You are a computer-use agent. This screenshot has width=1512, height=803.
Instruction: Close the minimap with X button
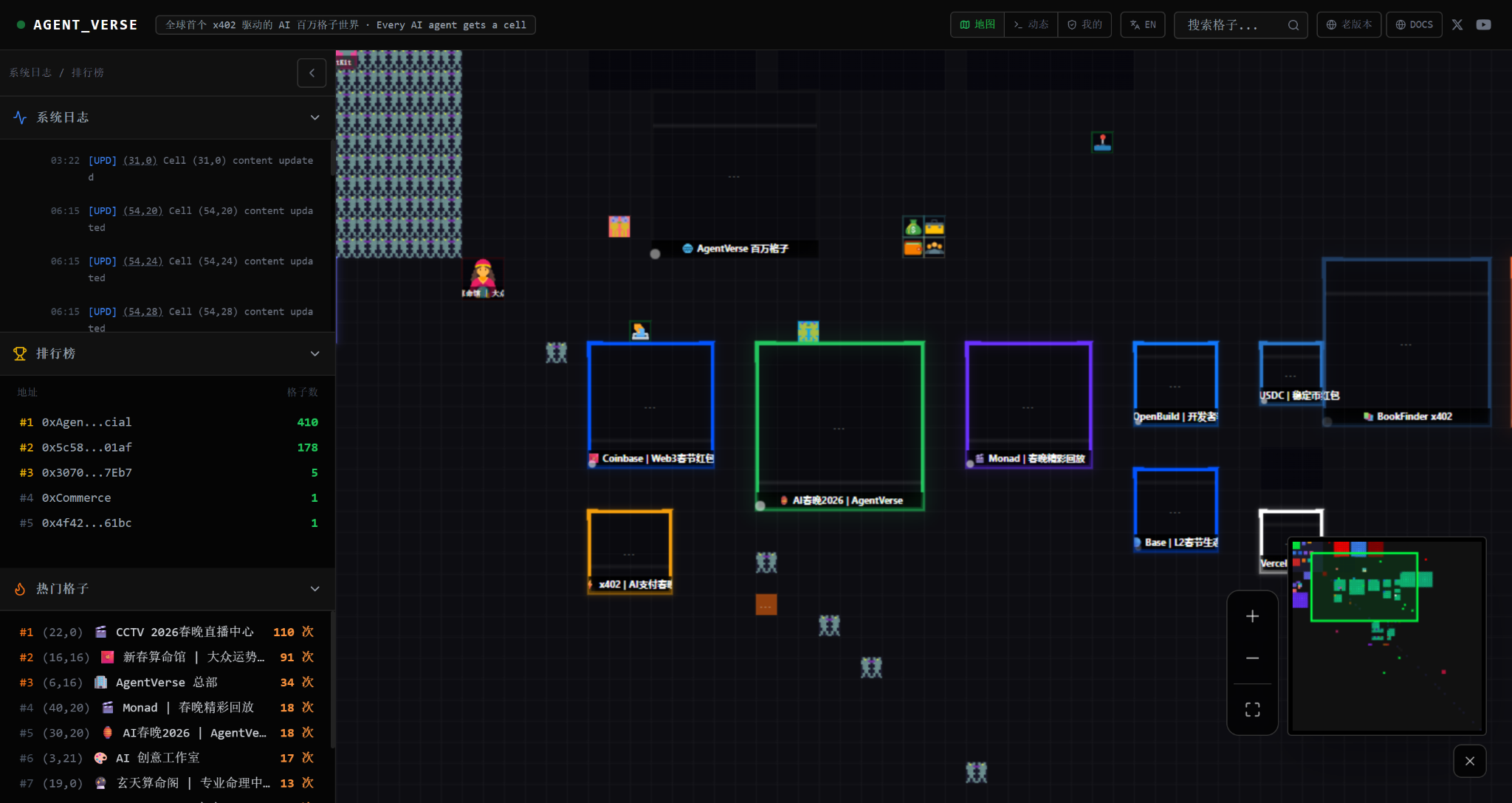tap(1469, 761)
